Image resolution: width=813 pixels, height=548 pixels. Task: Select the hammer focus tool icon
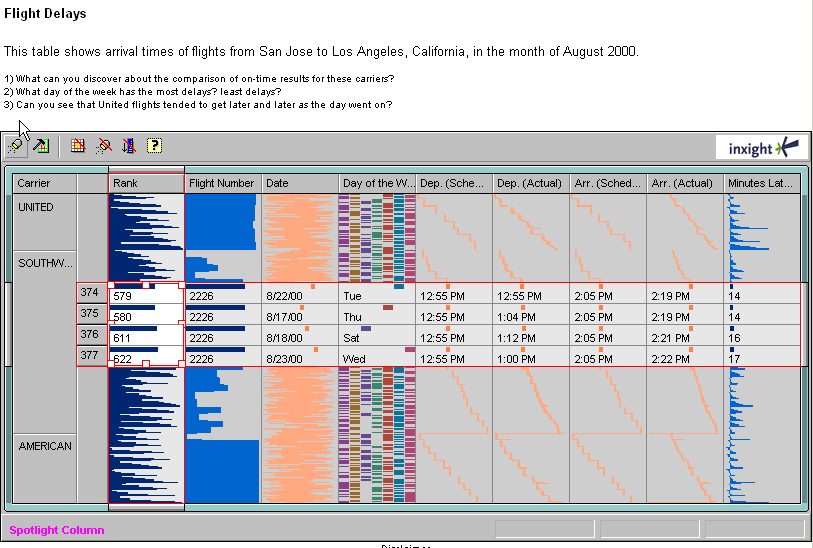[x=41, y=146]
